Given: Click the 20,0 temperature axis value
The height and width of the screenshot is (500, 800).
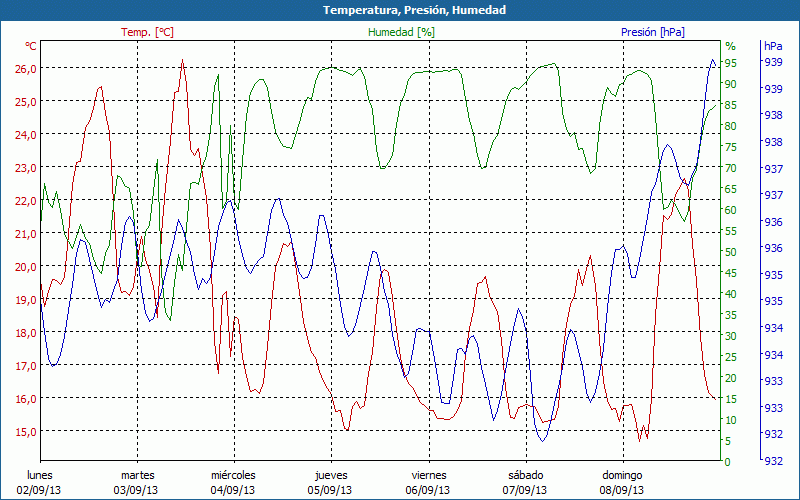Looking at the screenshot, I should click(x=25, y=267).
